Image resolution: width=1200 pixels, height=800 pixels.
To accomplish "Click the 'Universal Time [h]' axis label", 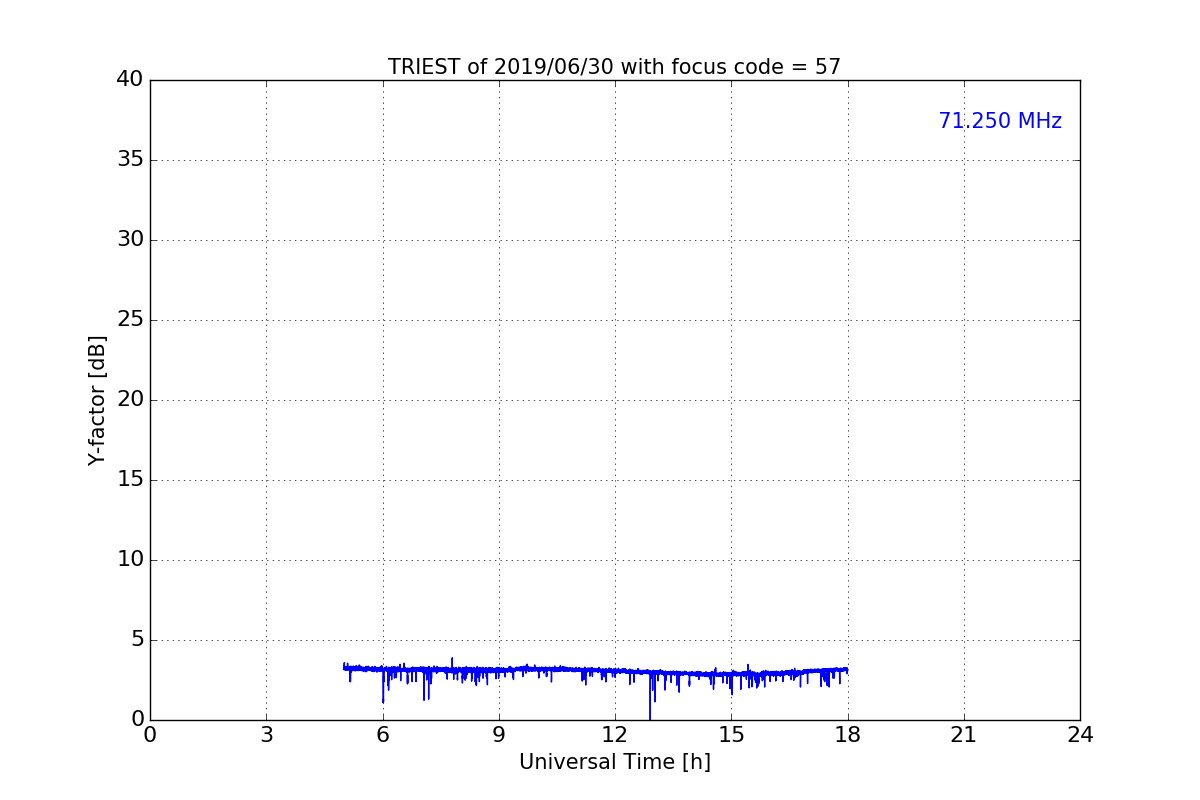I will click(614, 762).
